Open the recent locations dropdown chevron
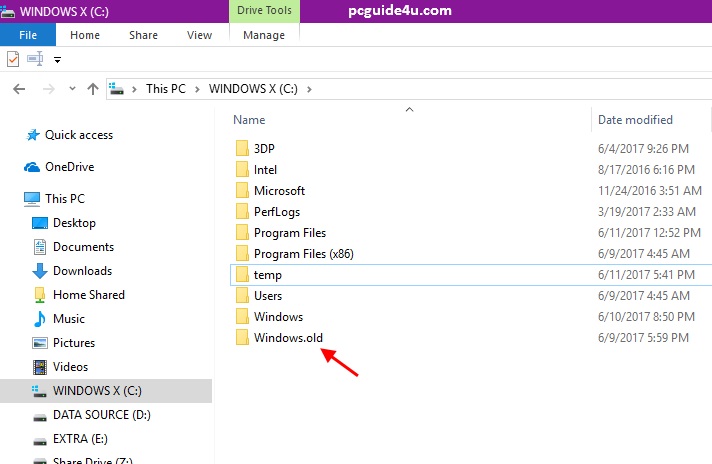The height and width of the screenshot is (464, 712). (x=70, y=89)
